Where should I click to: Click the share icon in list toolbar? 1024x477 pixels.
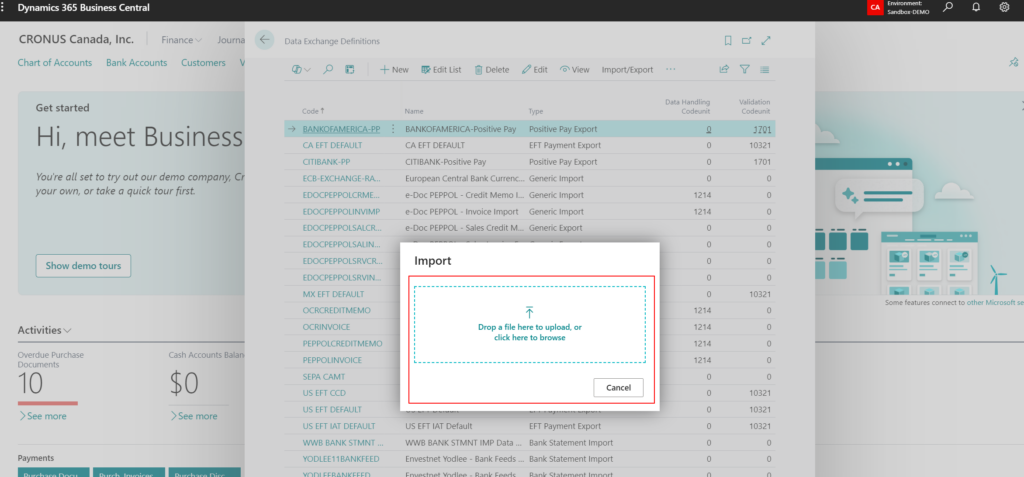point(724,69)
